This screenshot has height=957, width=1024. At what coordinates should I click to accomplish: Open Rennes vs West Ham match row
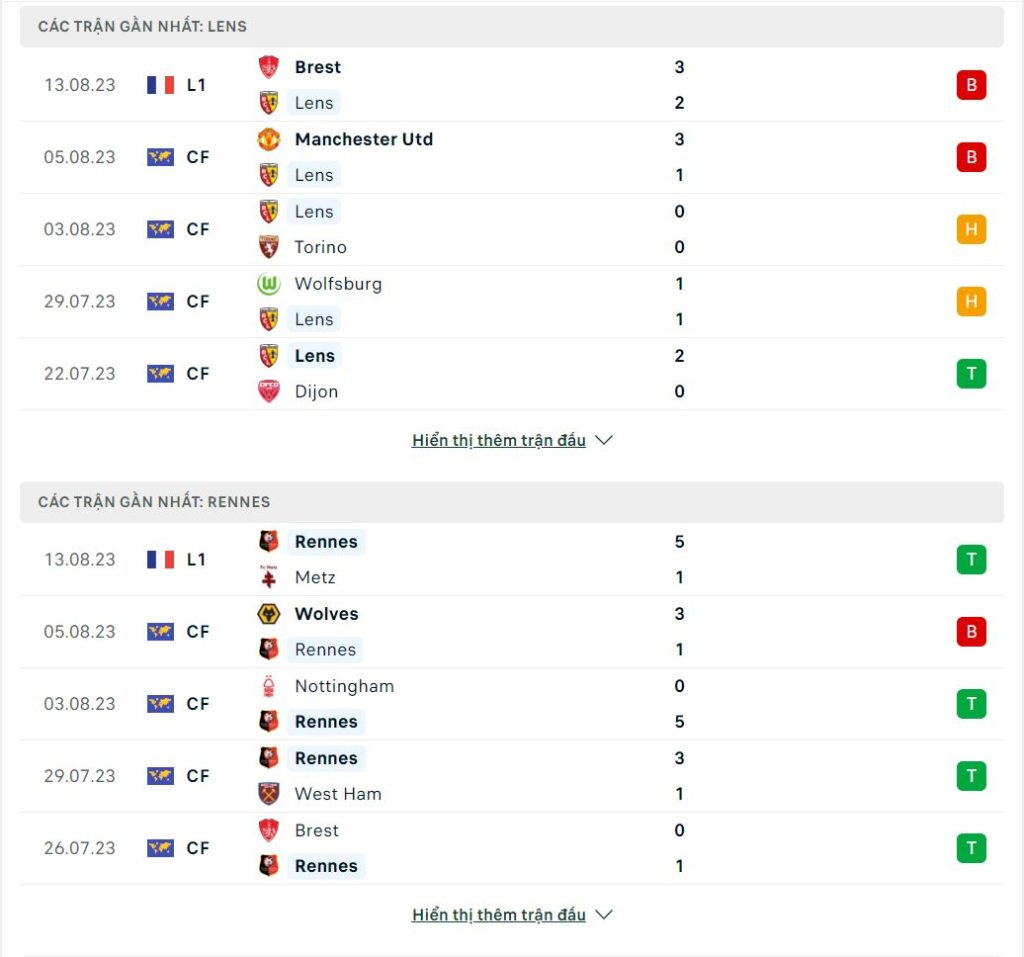512,776
